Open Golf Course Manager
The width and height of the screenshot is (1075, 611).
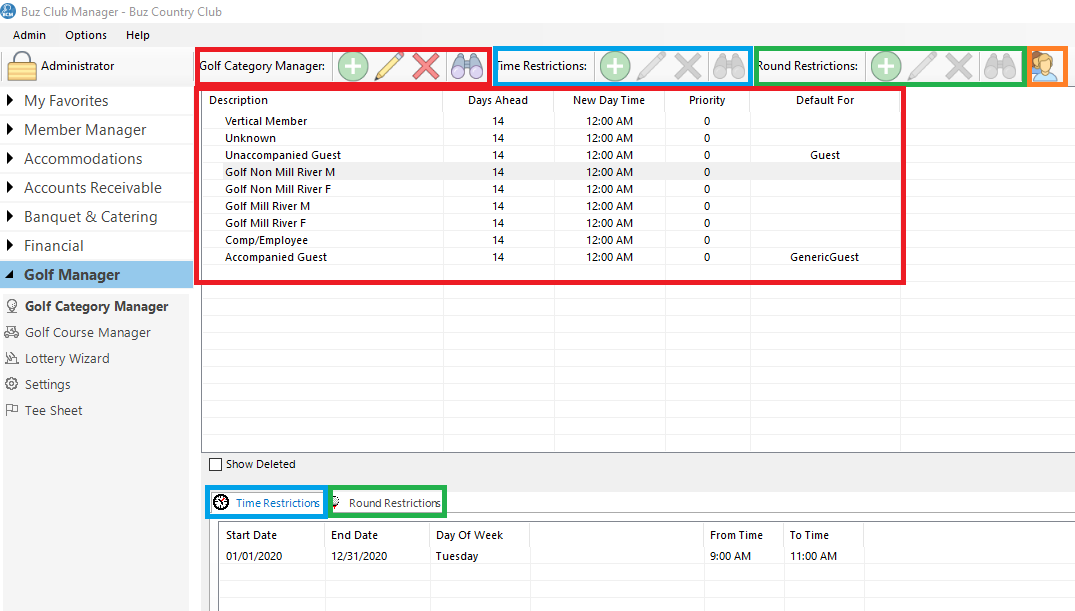point(88,332)
